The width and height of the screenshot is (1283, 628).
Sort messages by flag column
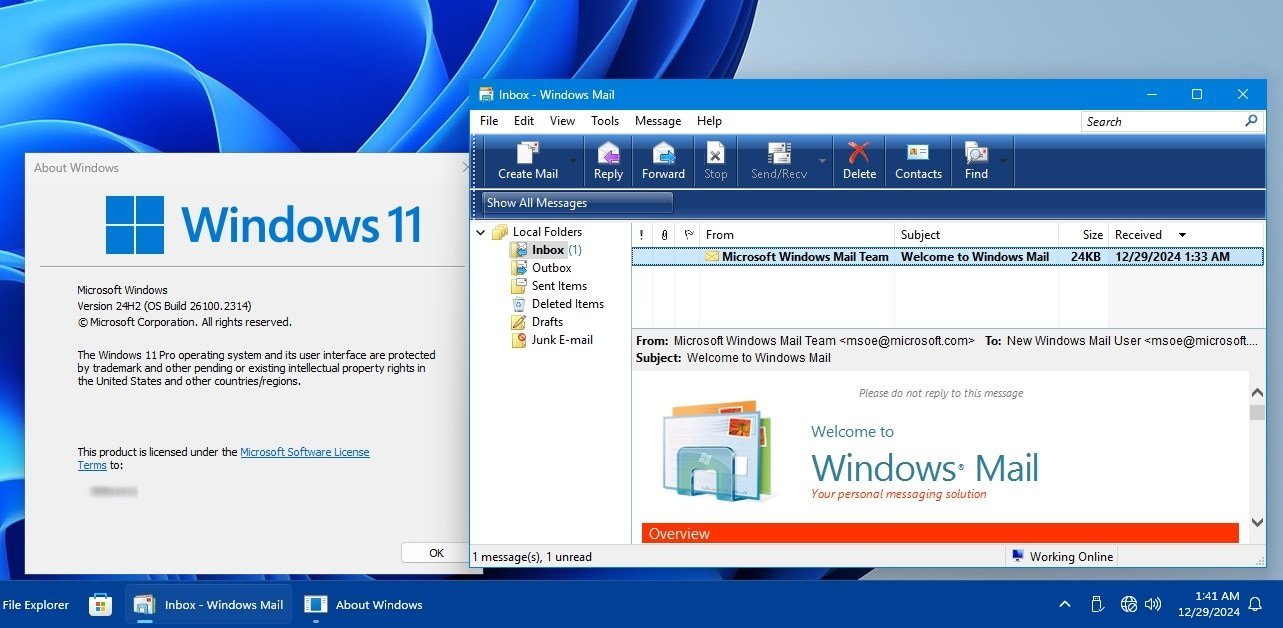(x=687, y=235)
